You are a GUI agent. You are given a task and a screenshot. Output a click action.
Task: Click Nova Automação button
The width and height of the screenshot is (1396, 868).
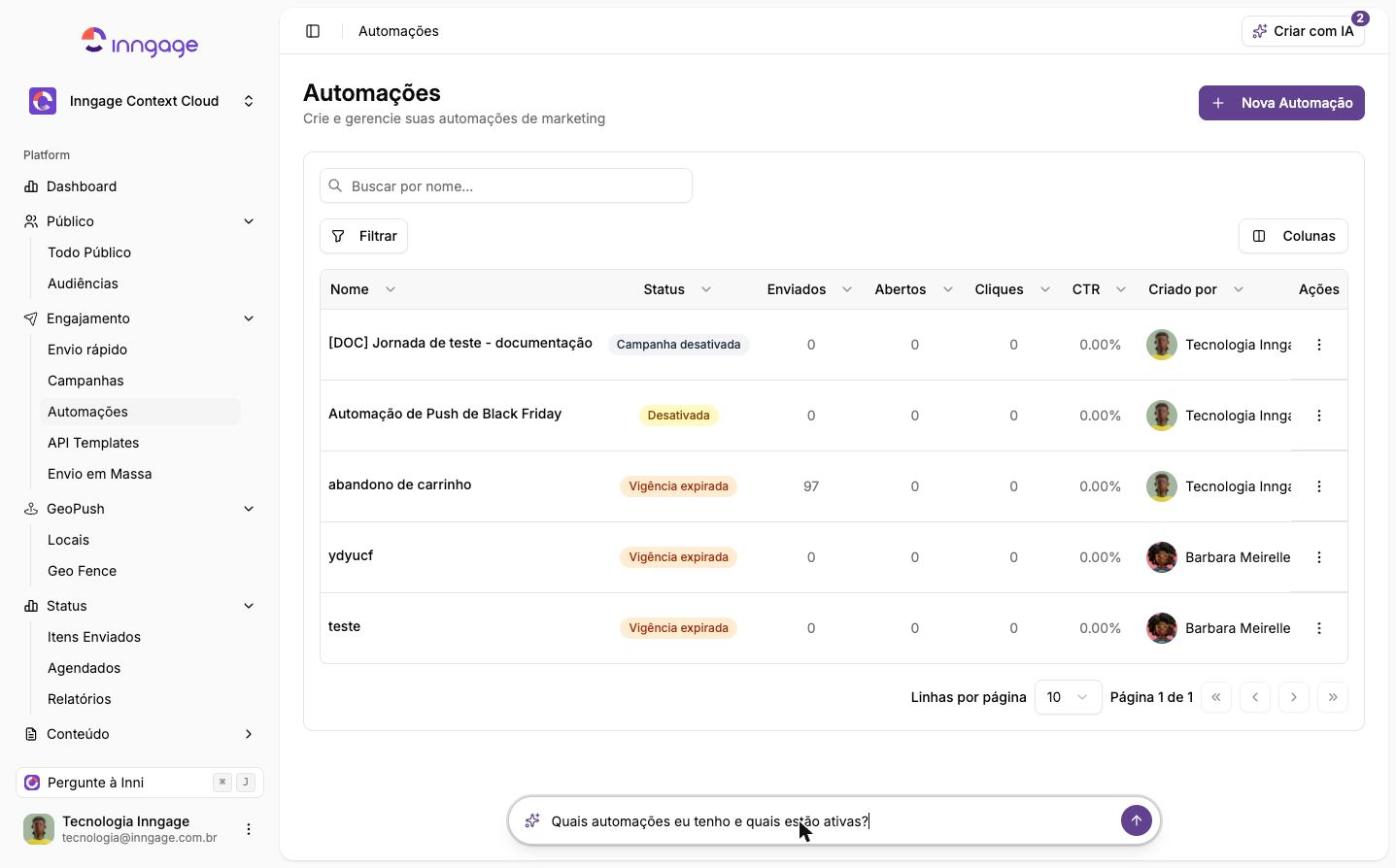coord(1281,103)
